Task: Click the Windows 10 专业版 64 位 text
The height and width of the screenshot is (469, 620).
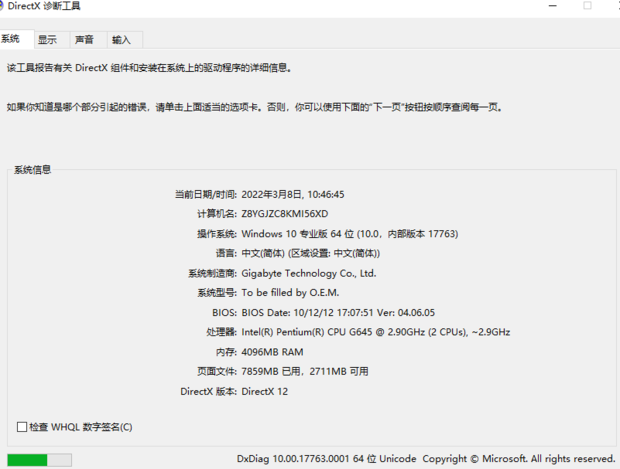Action: [298, 234]
